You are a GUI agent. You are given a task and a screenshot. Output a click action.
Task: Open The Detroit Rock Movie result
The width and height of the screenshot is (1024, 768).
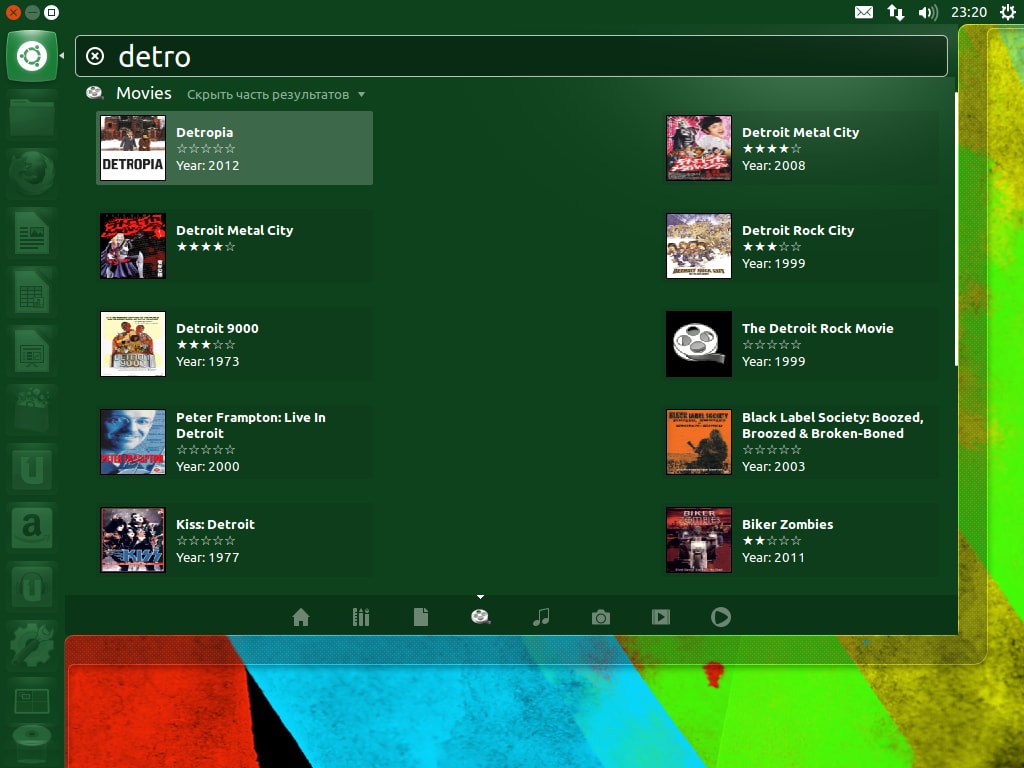(x=801, y=344)
